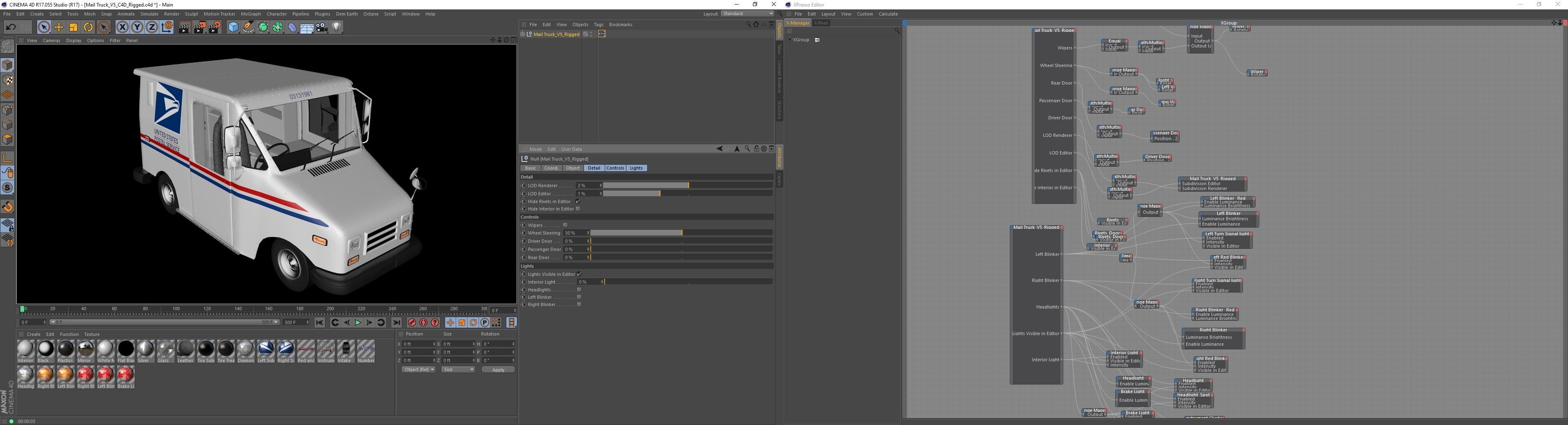This screenshot has width=1568, height=425.
Task: Expand the XGroup item in X-Manager
Action: (790, 40)
